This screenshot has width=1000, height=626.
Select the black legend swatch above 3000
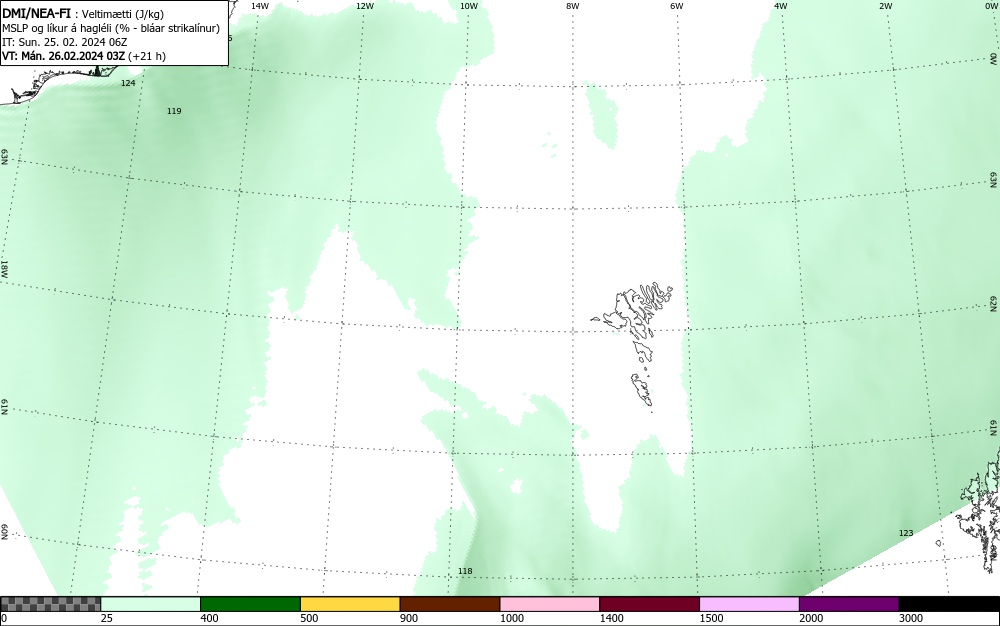click(x=949, y=604)
